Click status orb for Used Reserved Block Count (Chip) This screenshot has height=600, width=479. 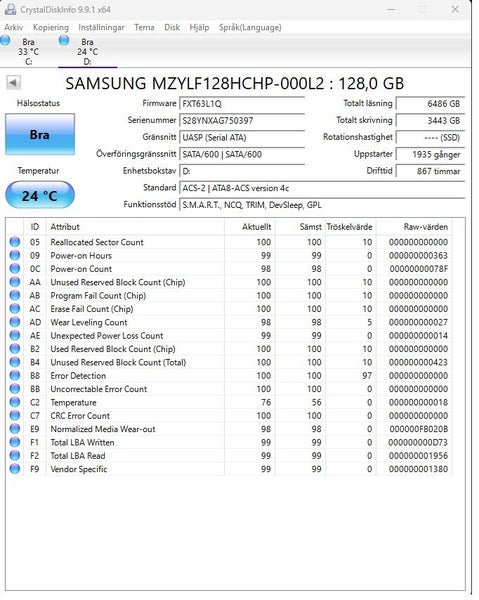pyautogui.click(x=15, y=349)
